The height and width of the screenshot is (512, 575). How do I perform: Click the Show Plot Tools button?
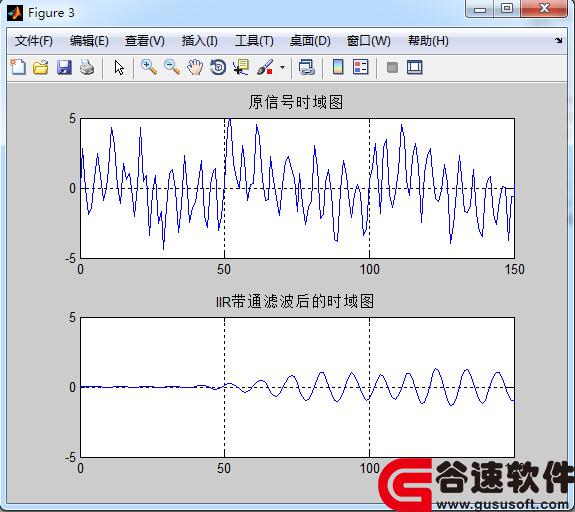[x=415, y=67]
